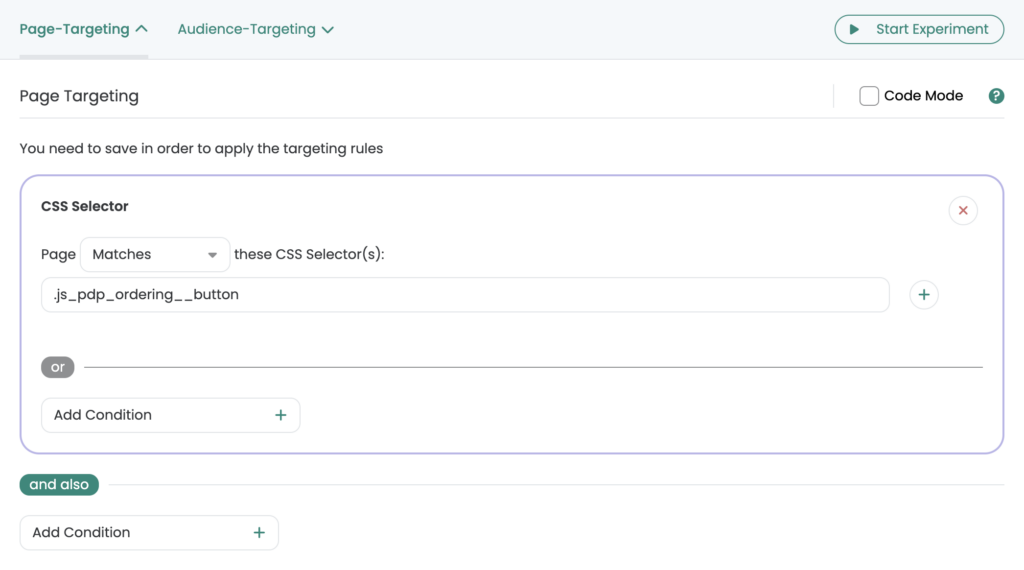Click the CSS Selector heading text
This screenshot has height=570, width=1024.
coord(85,206)
